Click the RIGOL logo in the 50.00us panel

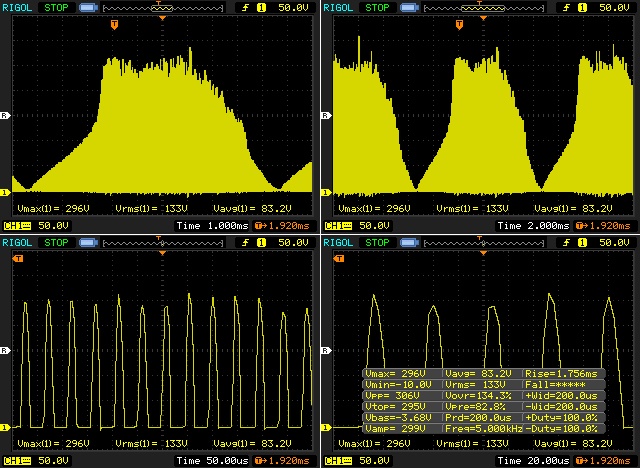(x=17, y=242)
